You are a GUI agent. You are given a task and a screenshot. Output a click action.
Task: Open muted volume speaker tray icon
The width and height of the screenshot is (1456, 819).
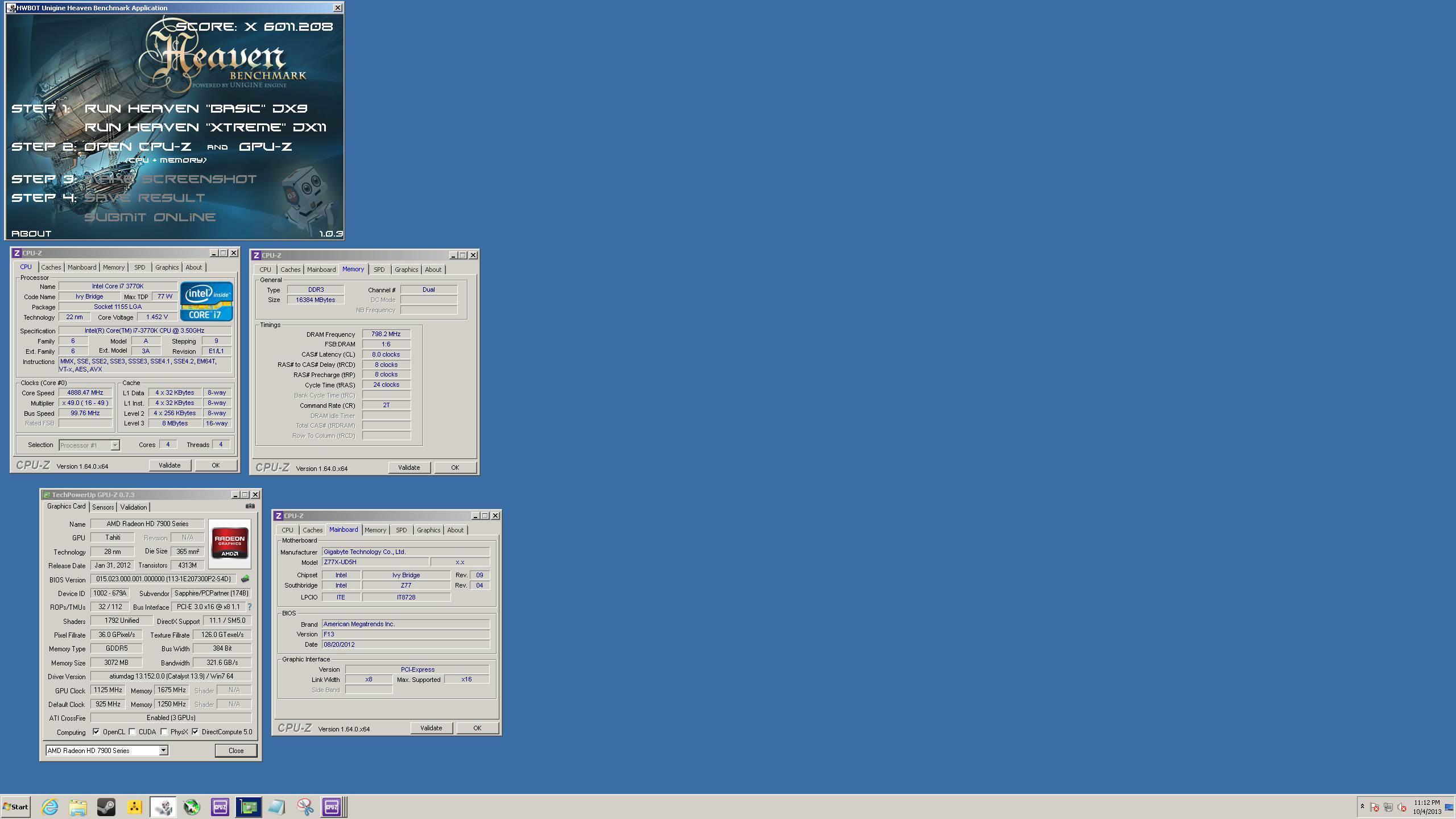(1402, 807)
